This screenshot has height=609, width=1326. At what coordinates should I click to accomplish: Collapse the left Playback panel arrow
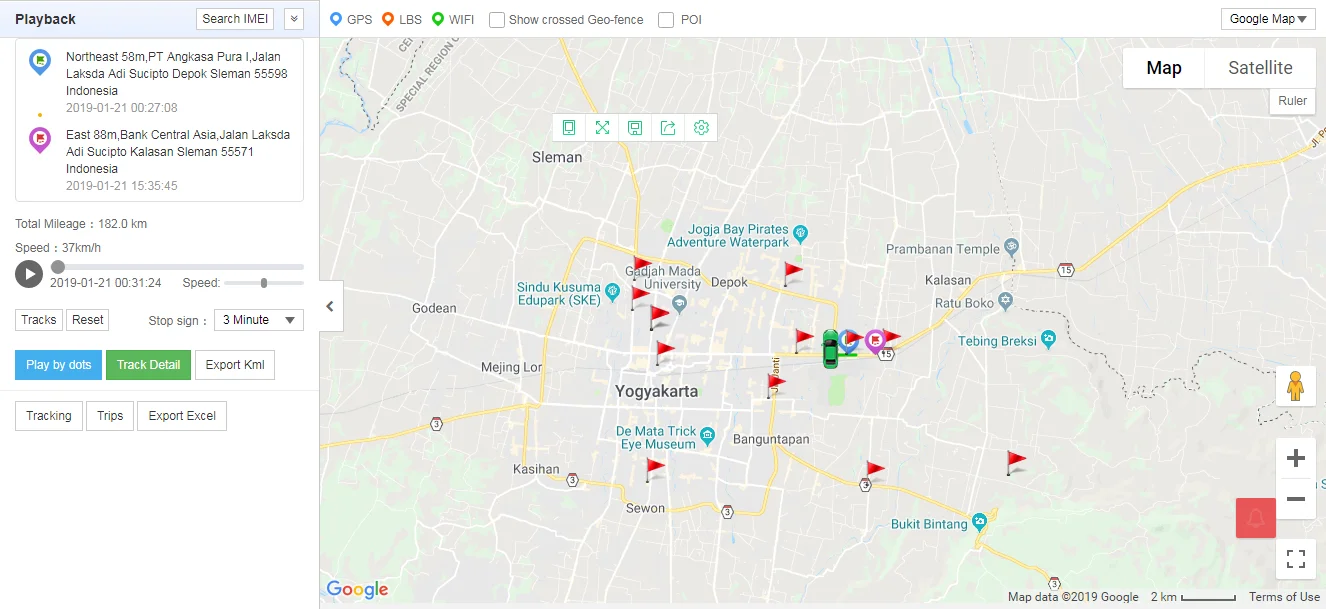[331, 307]
